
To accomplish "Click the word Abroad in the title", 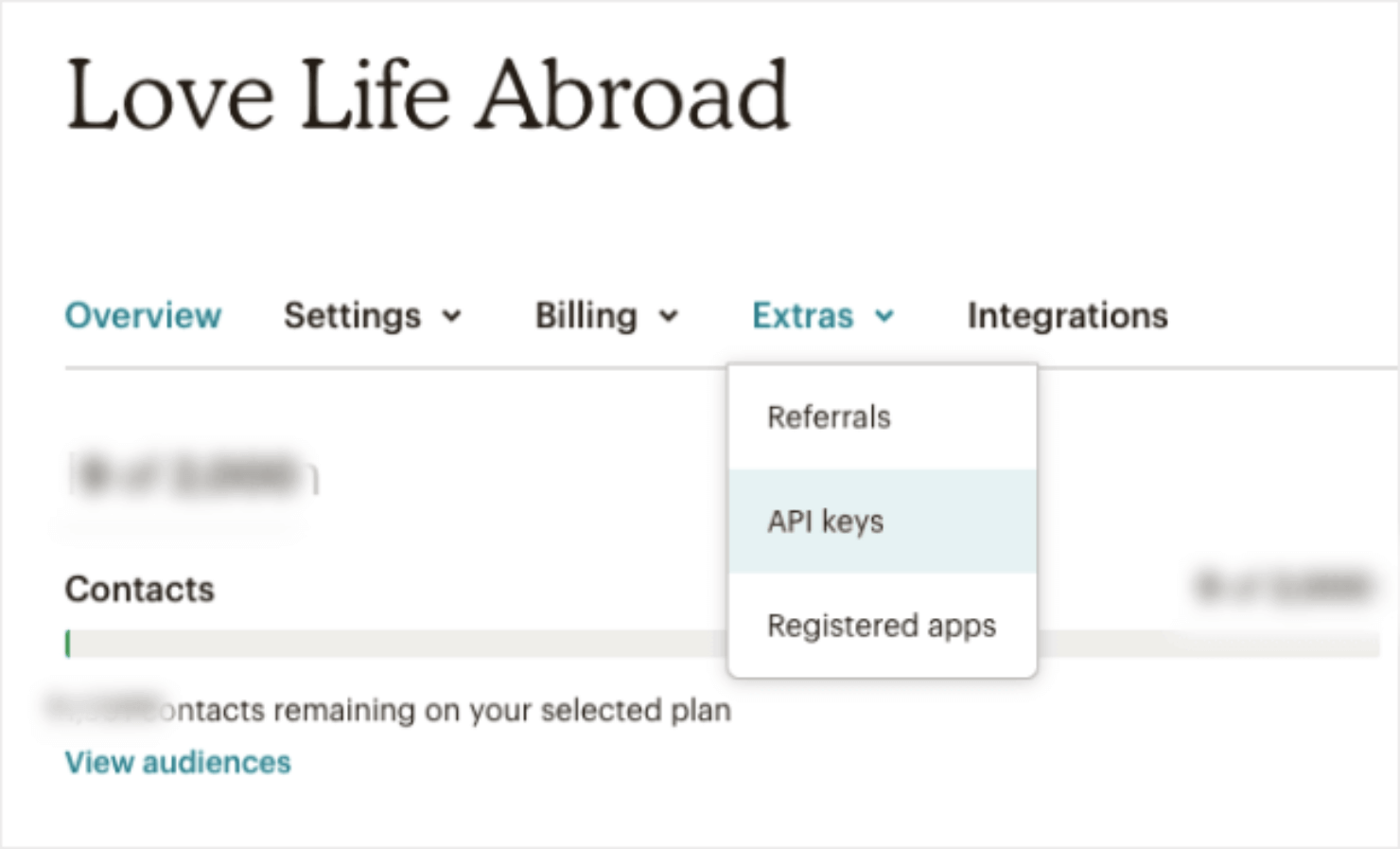I will (633, 95).
